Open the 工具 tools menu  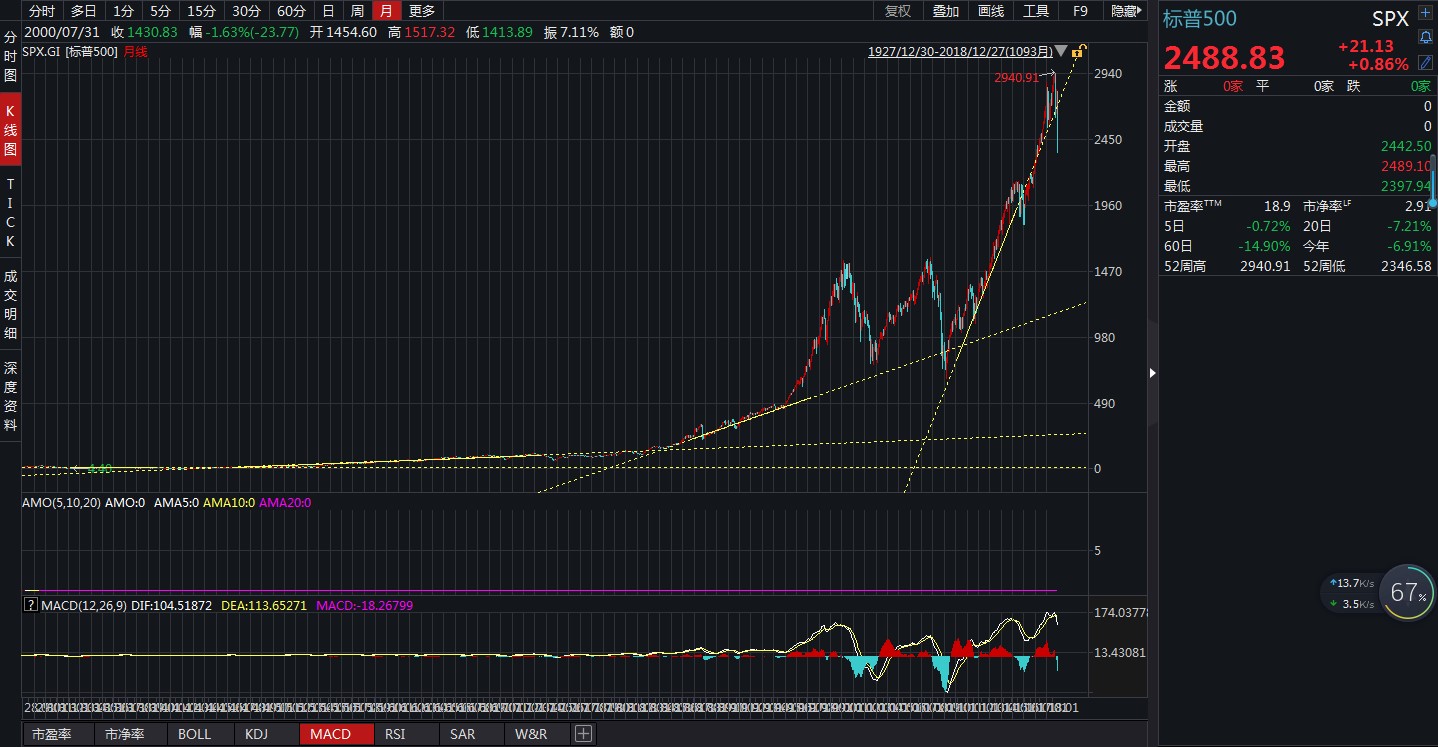pyautogui.click(x=1036, y=11)
